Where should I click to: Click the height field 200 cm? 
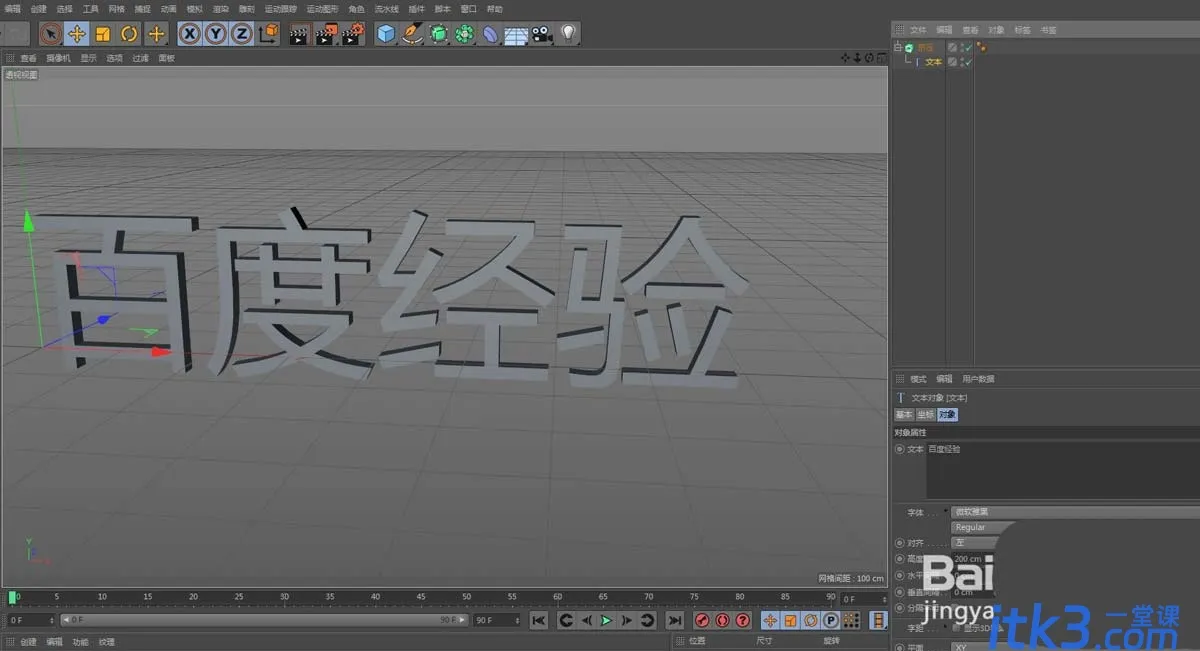pyautogui.click(x=972, y=559)
